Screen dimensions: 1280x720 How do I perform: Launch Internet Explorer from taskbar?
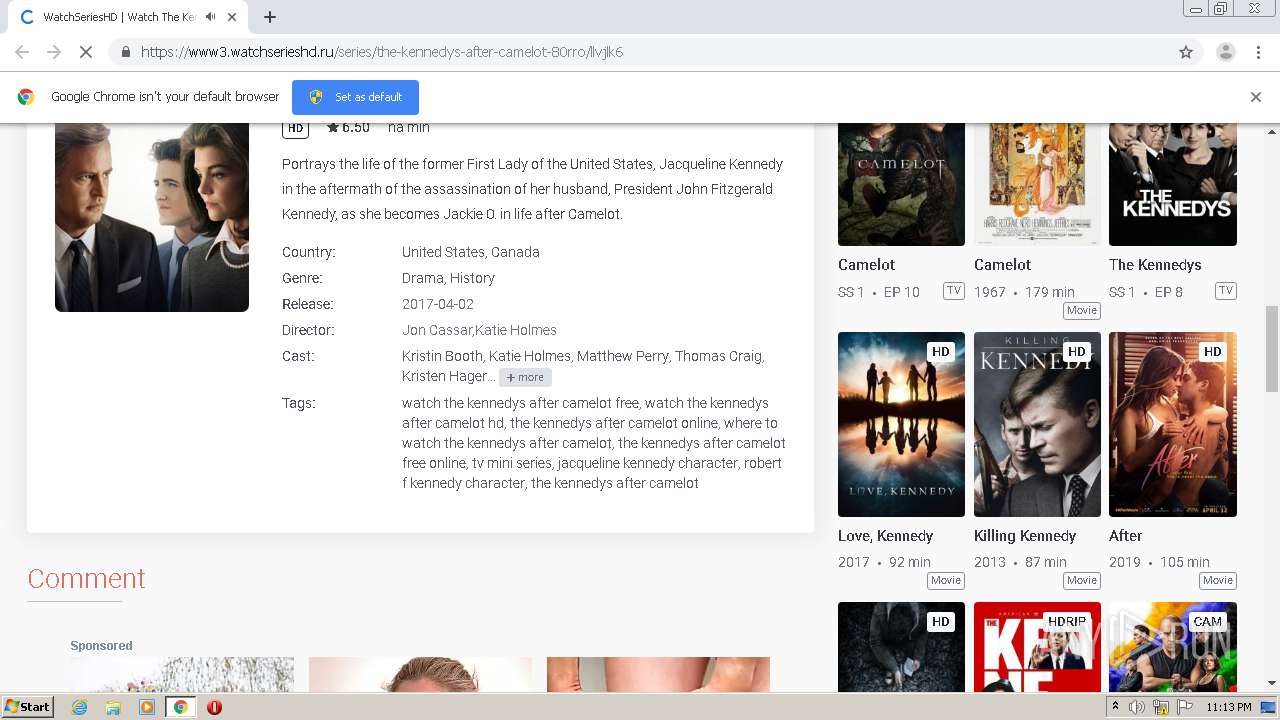point(79,707)
